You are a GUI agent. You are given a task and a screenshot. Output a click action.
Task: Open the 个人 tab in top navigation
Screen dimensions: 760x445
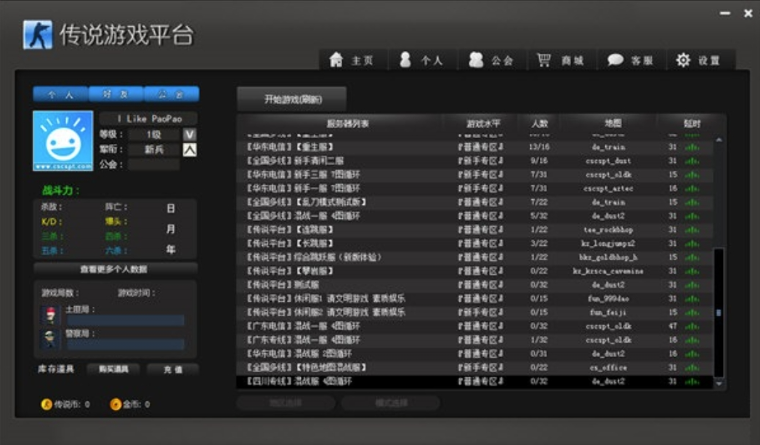pyautogui.click(x=422, y=60)
